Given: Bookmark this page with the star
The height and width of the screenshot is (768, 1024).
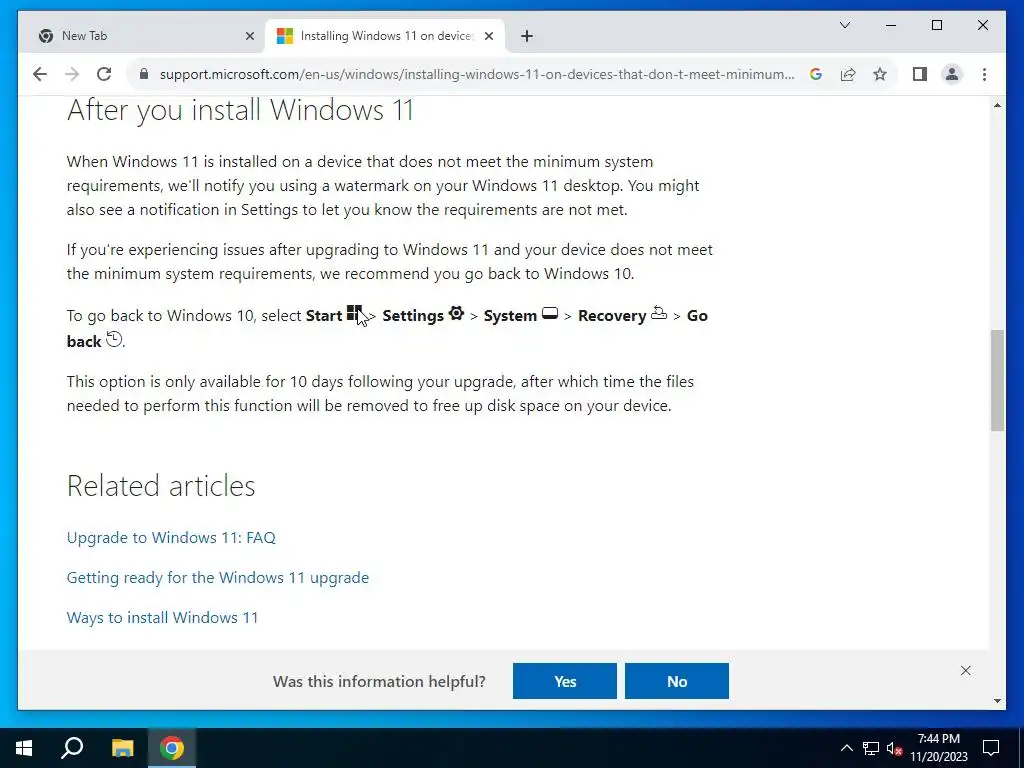Looking at the screenshot, I should tap(880, 74).
